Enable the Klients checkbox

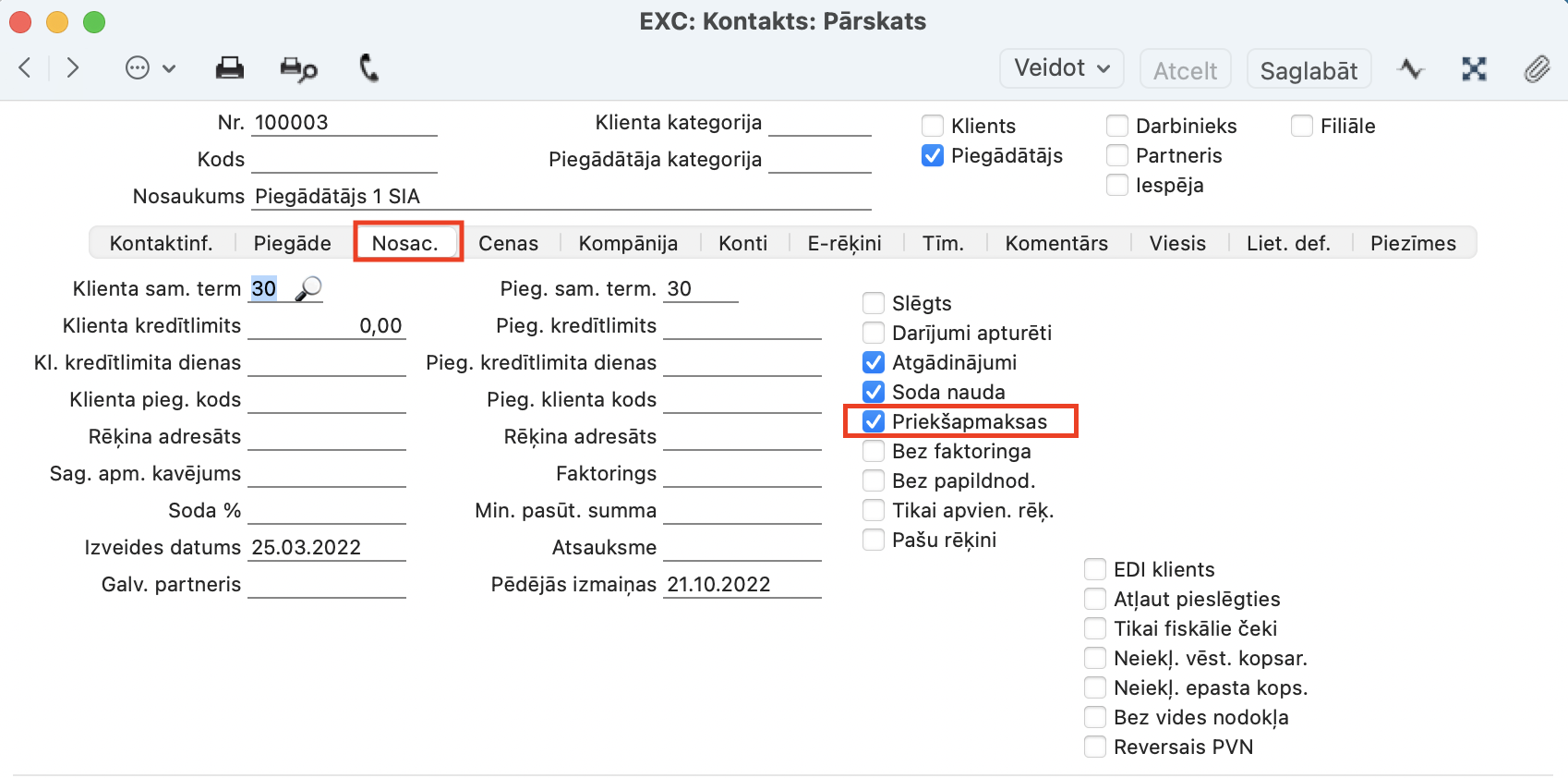click(x=933, y=126)
